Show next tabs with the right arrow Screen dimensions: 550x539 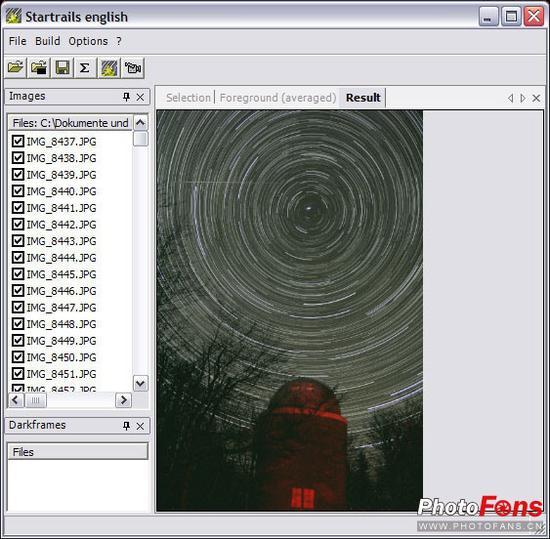523,98
